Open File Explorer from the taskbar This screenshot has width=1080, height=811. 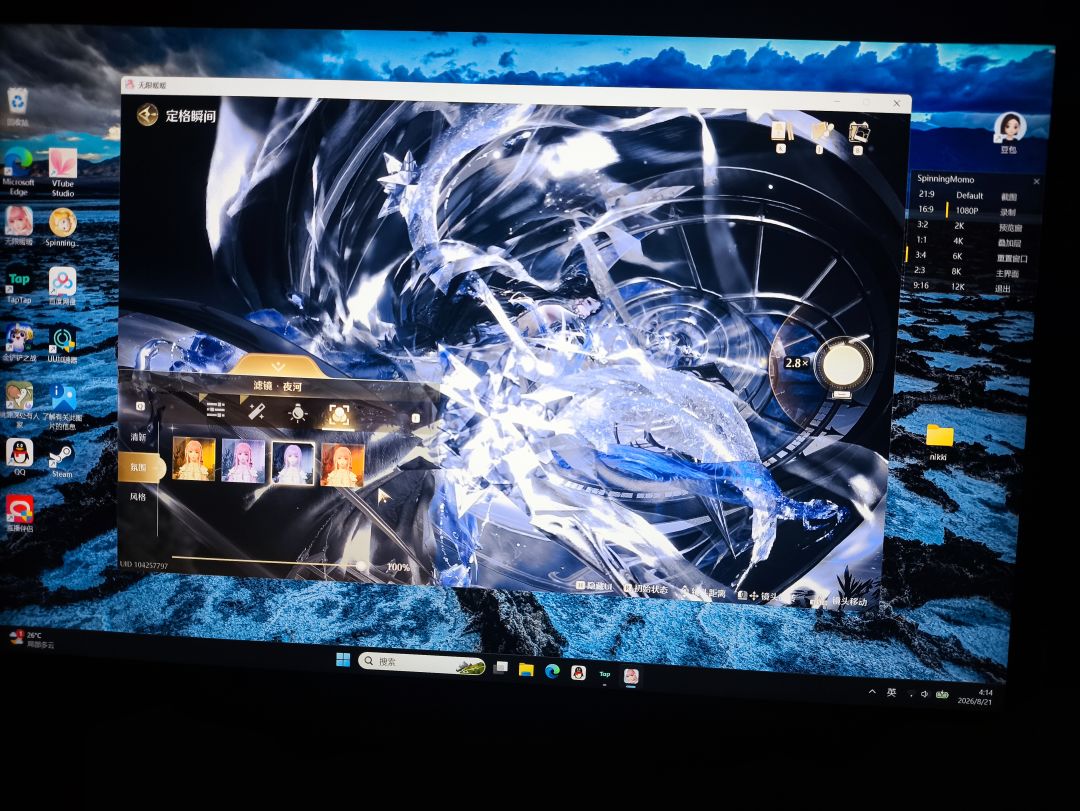point(526,669)
